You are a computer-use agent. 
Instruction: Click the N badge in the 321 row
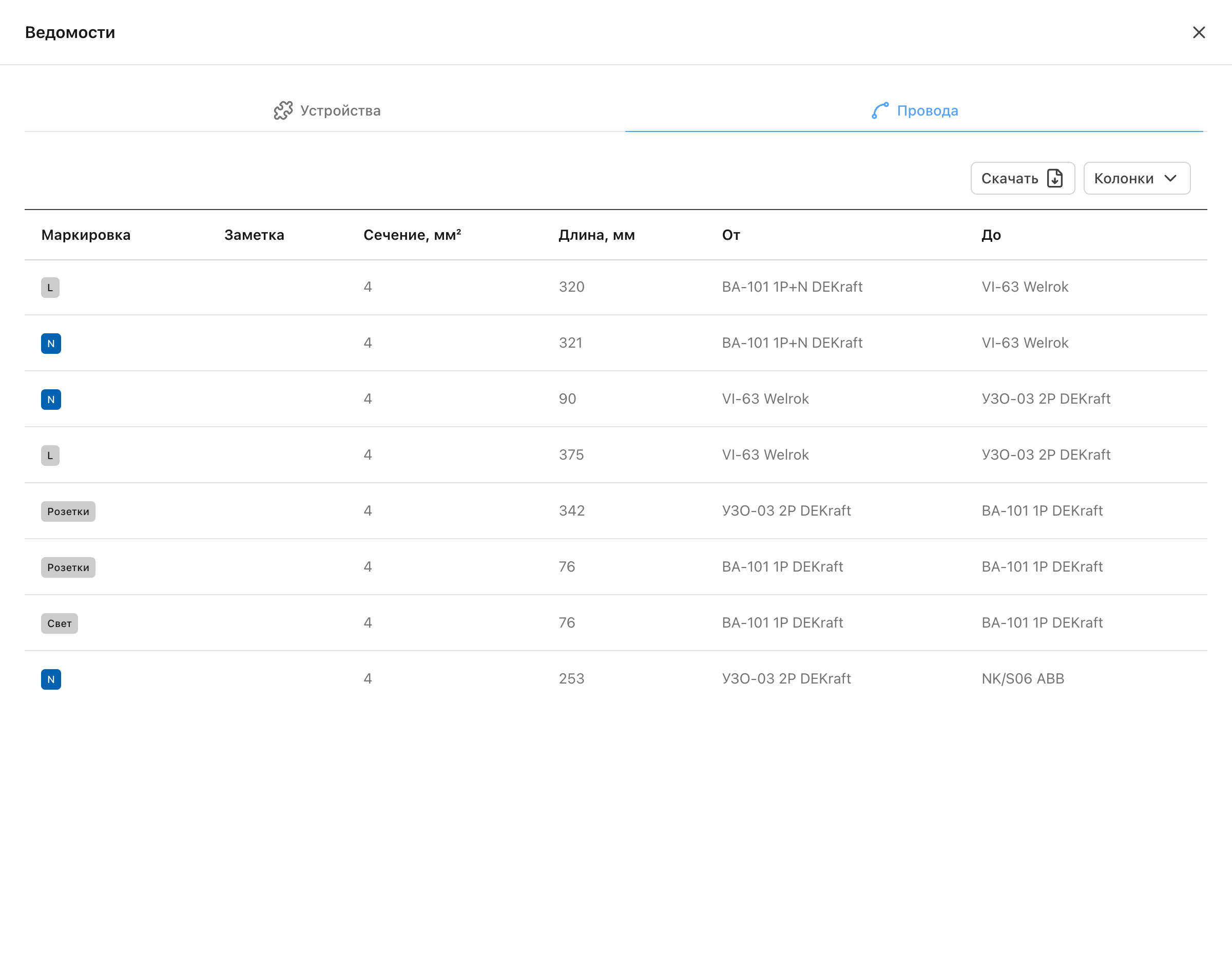pos(51,344)
